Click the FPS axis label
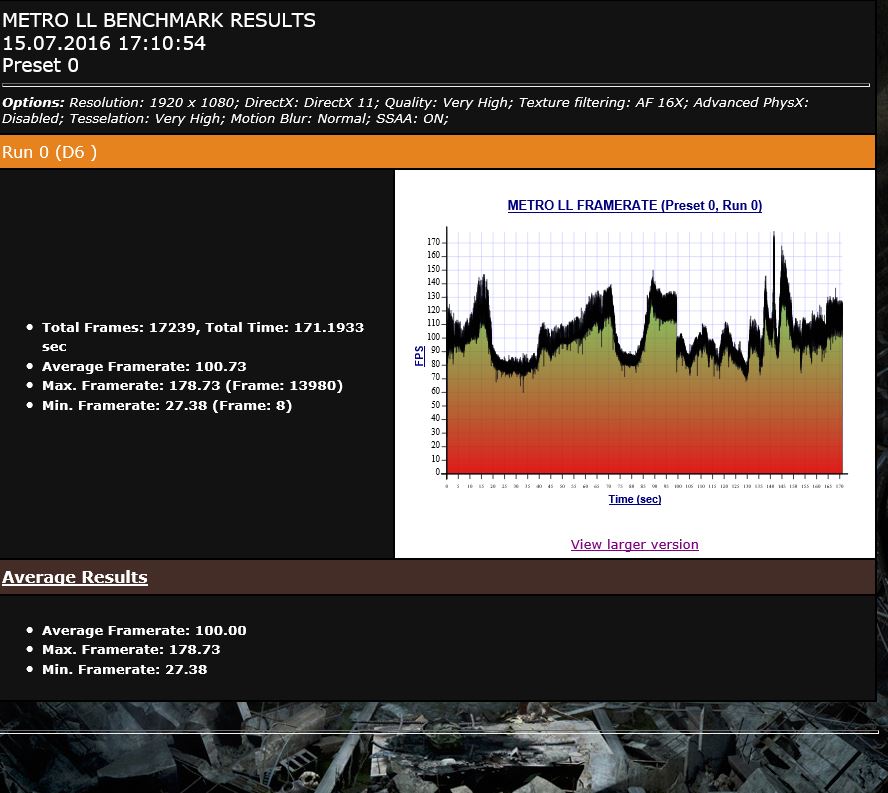 click(x=420, y=356)
